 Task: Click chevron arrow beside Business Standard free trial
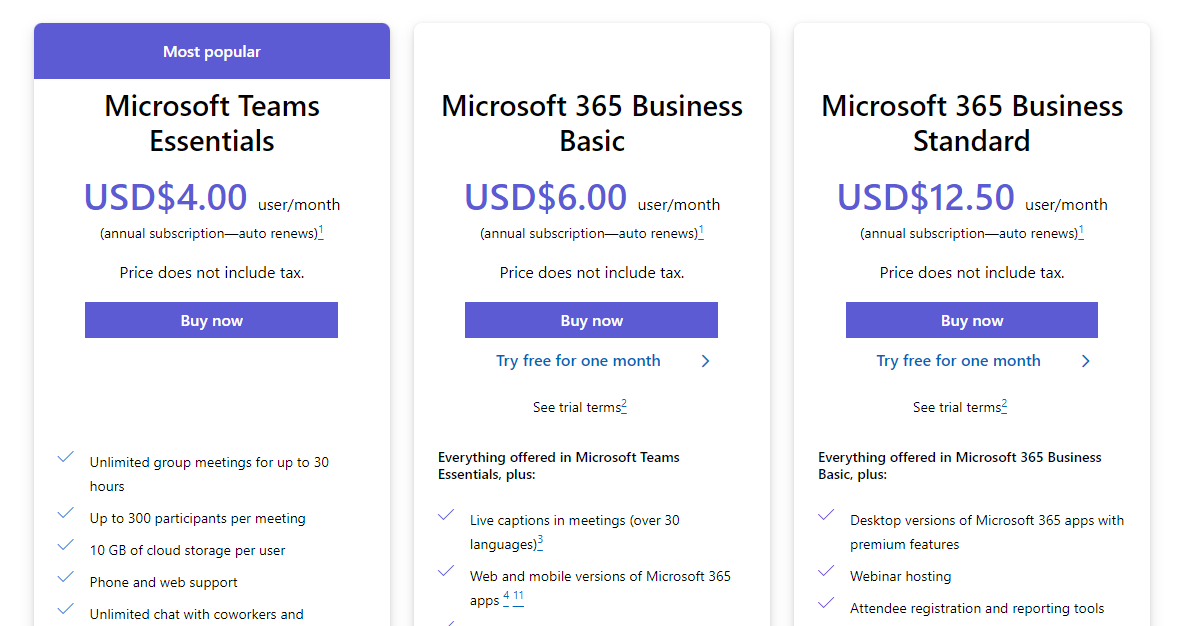(1085, 361)
